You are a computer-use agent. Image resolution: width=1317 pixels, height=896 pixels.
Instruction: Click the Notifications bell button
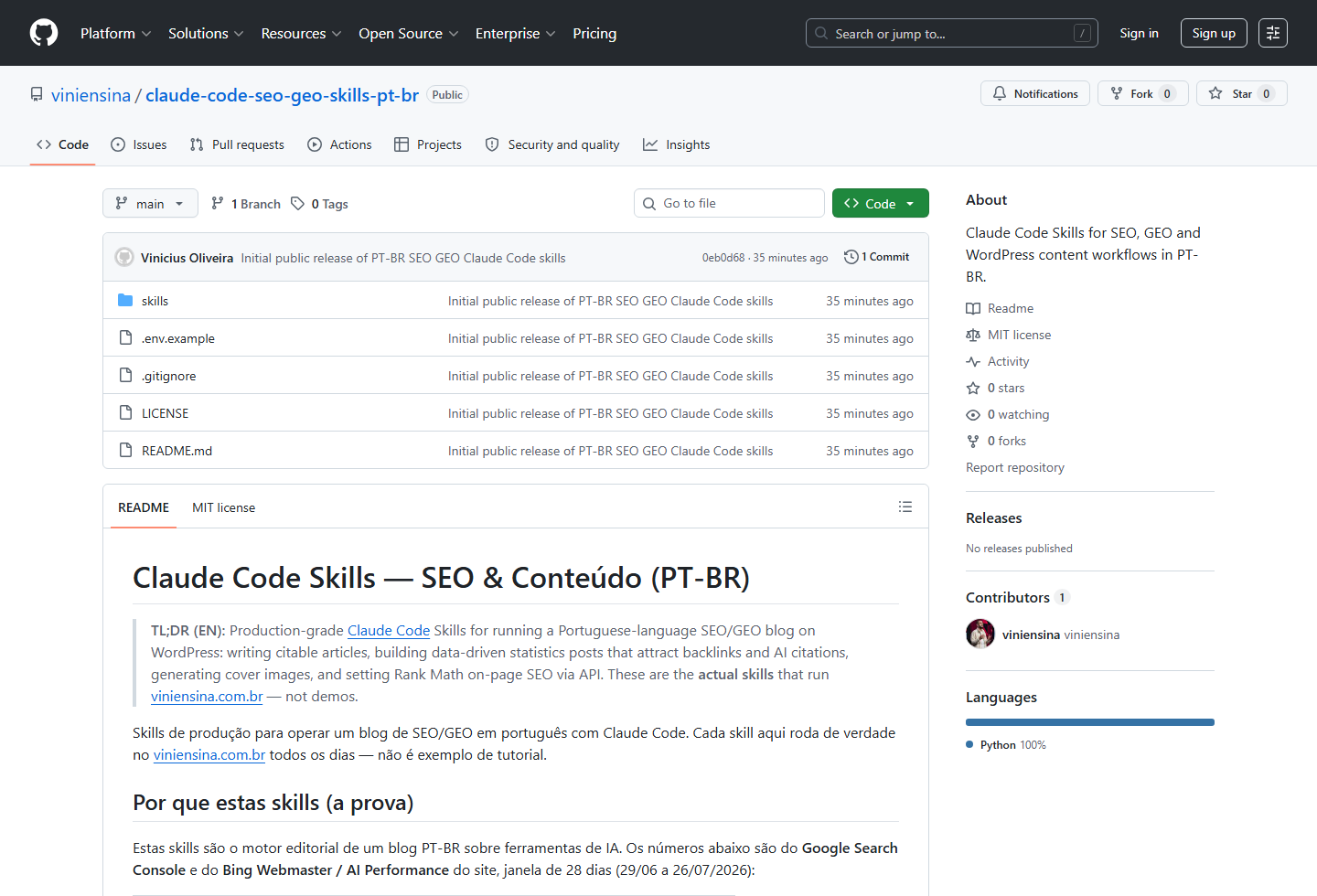click(1035, 93)
